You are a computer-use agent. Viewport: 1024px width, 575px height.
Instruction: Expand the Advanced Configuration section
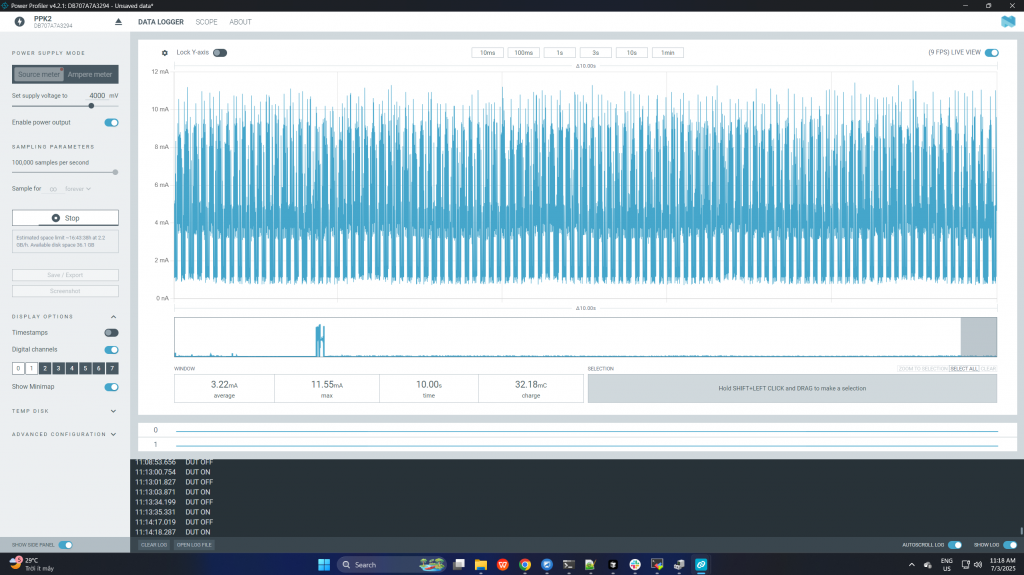(112, 434)
